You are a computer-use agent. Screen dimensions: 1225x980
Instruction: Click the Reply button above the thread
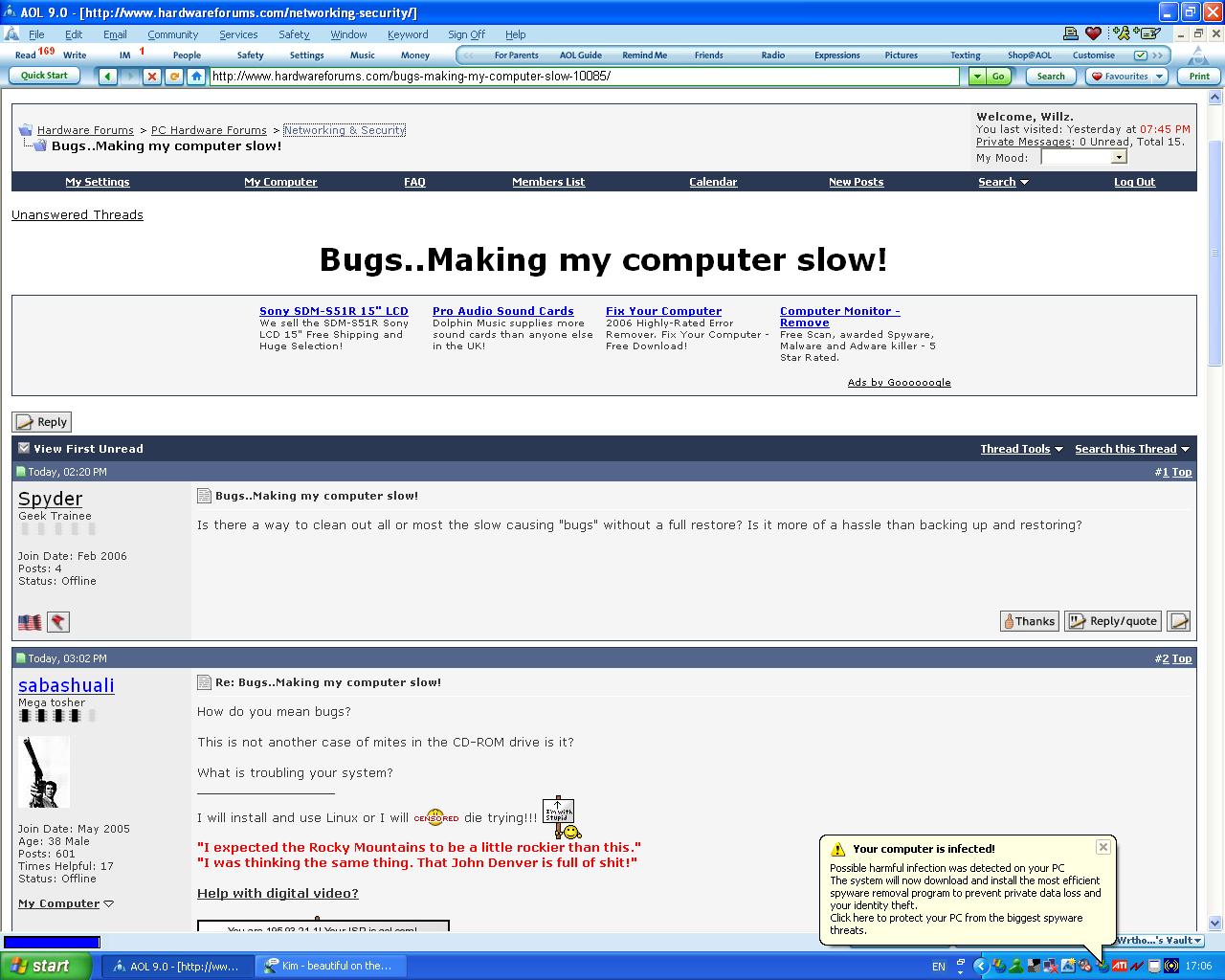(41, 422)
